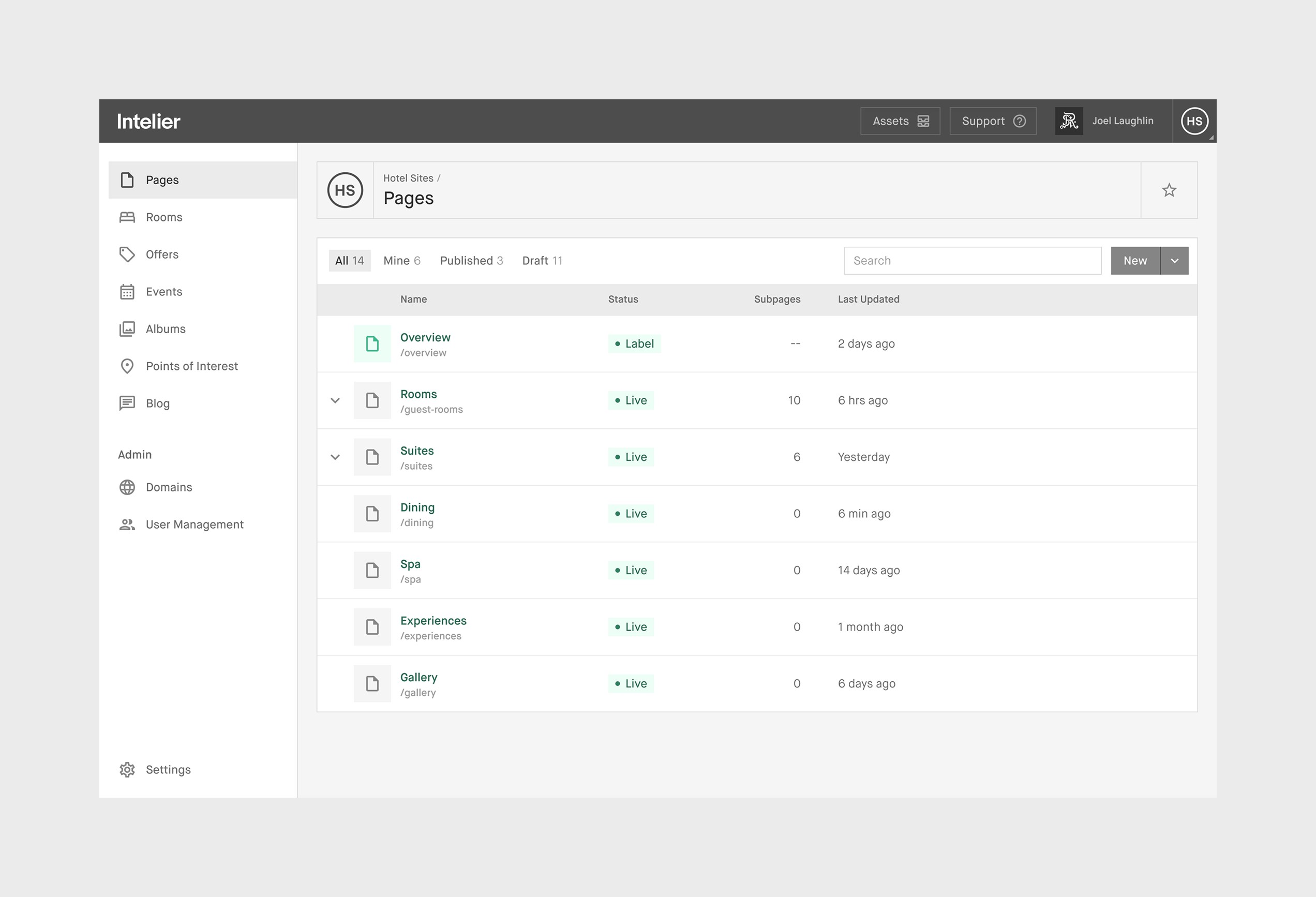This screenshot has width=1316, height=897.
Task: Click inside the Search field
Action: 971,261
